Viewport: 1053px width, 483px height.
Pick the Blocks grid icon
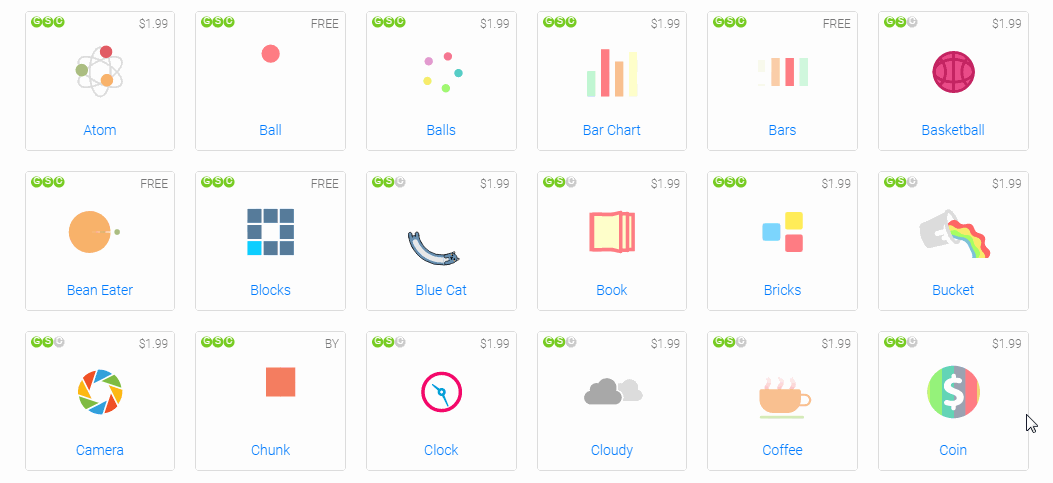271,232
